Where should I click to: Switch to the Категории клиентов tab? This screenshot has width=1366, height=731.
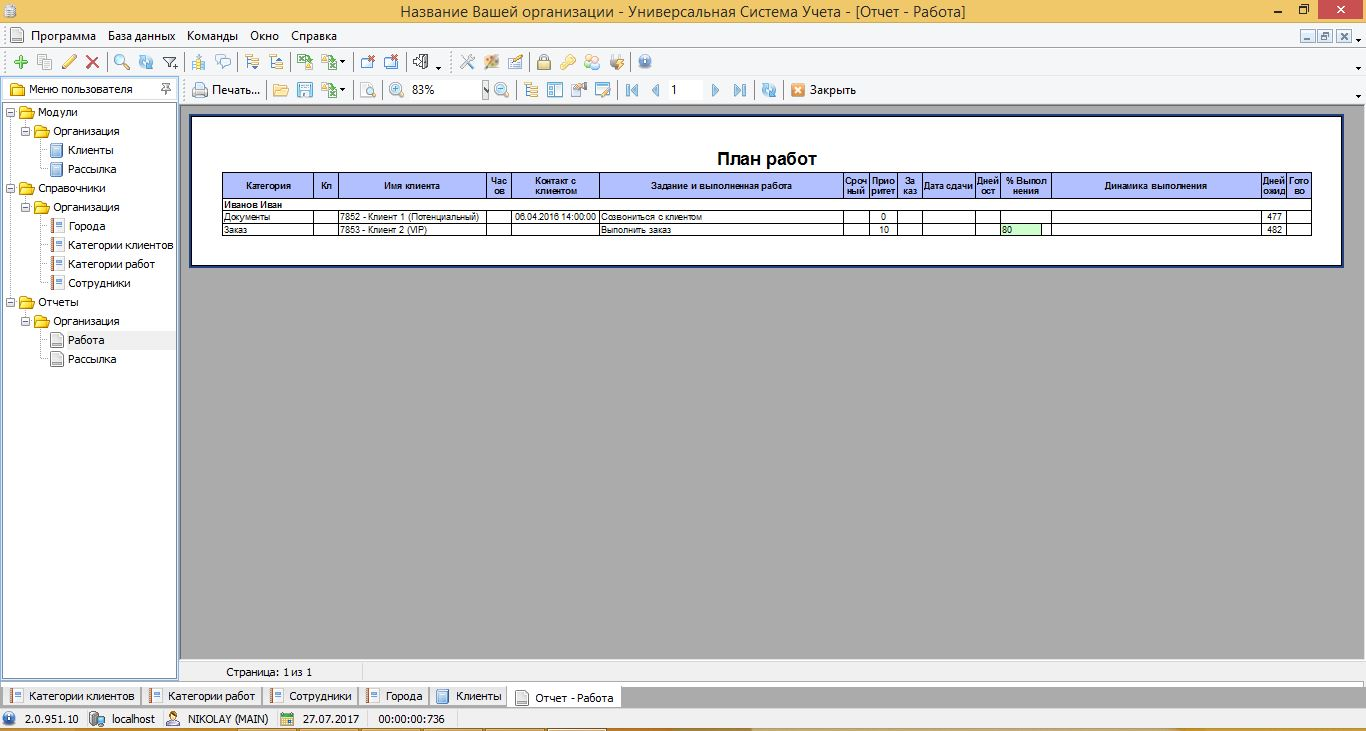[71, 696]
